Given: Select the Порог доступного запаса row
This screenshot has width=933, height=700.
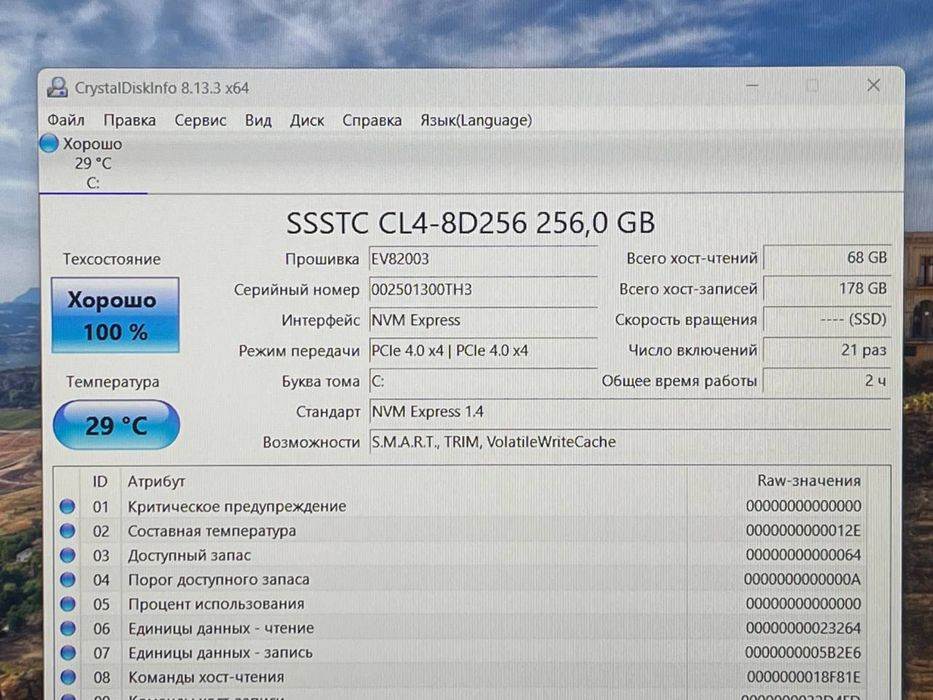Looking at the screenshot, I should [461, 579].
